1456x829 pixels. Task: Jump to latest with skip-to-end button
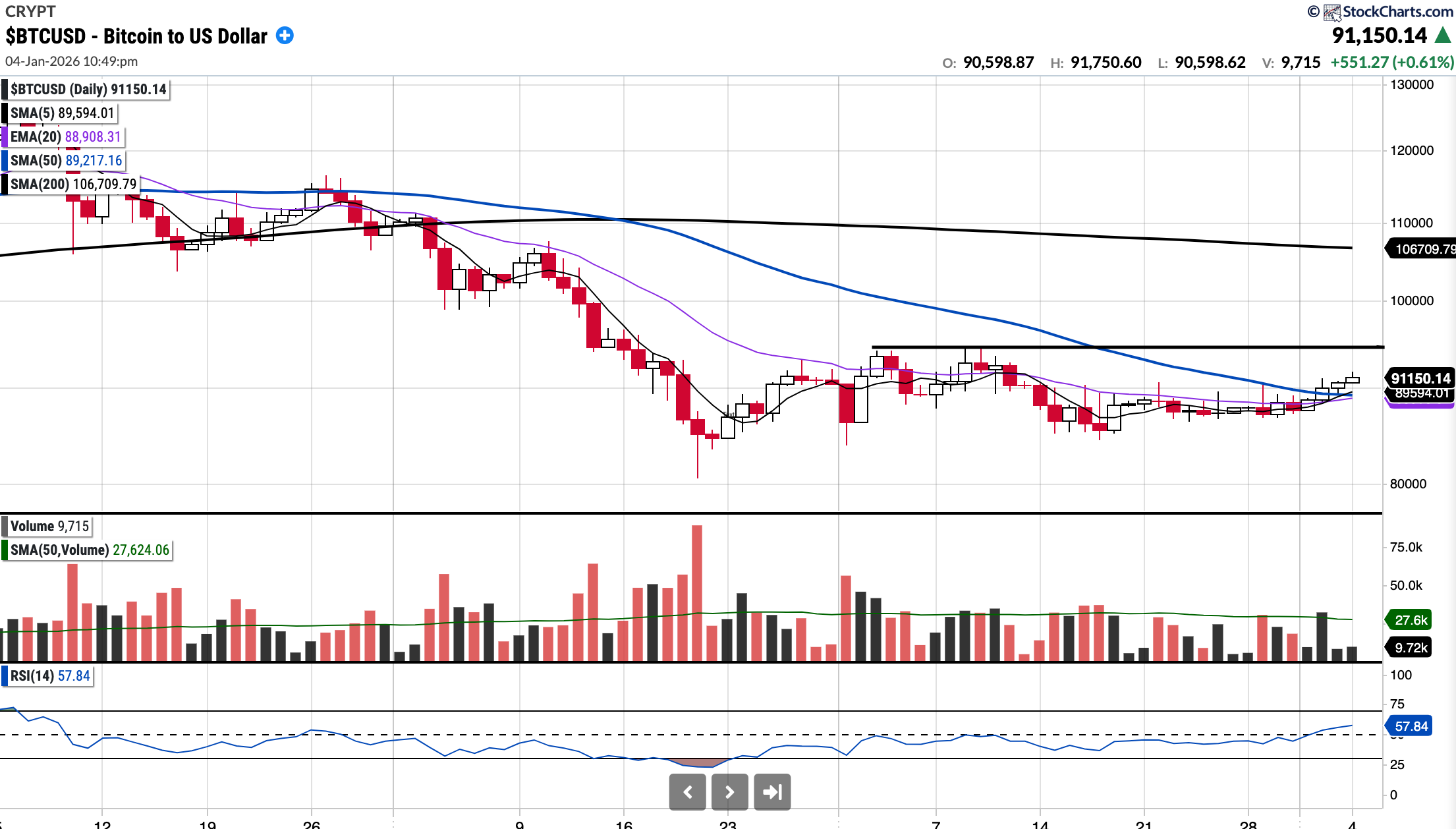(x=771, y=791)
